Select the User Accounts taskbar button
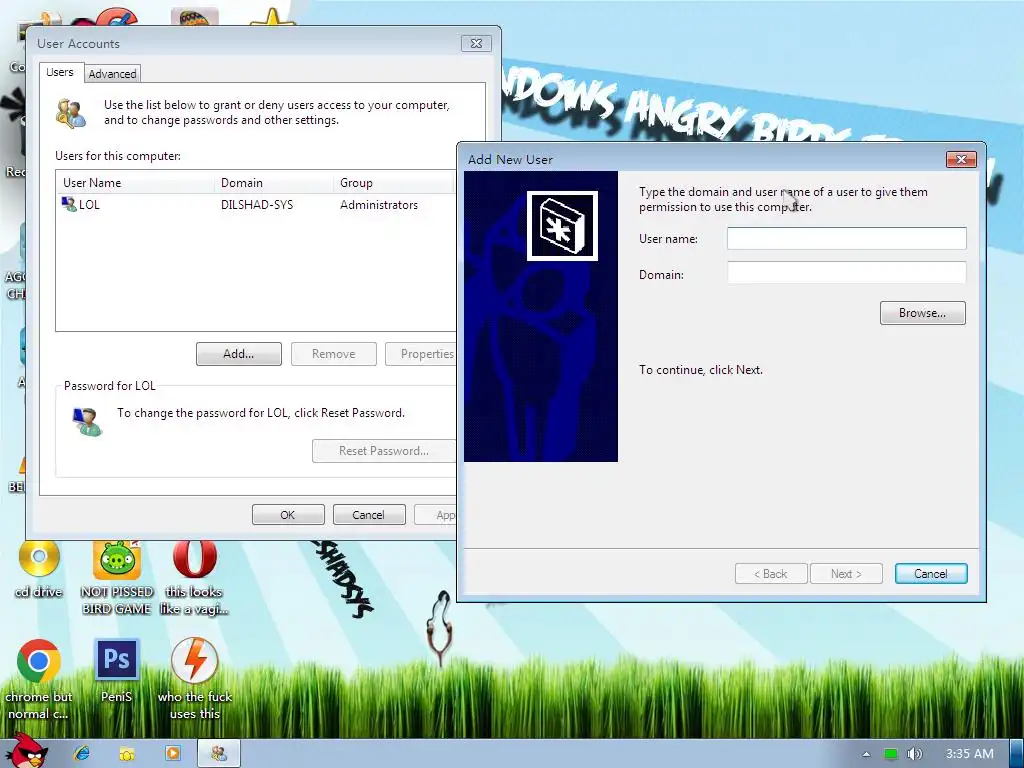The height and width of the screenshot is (768, 1024). click(219, 754)
